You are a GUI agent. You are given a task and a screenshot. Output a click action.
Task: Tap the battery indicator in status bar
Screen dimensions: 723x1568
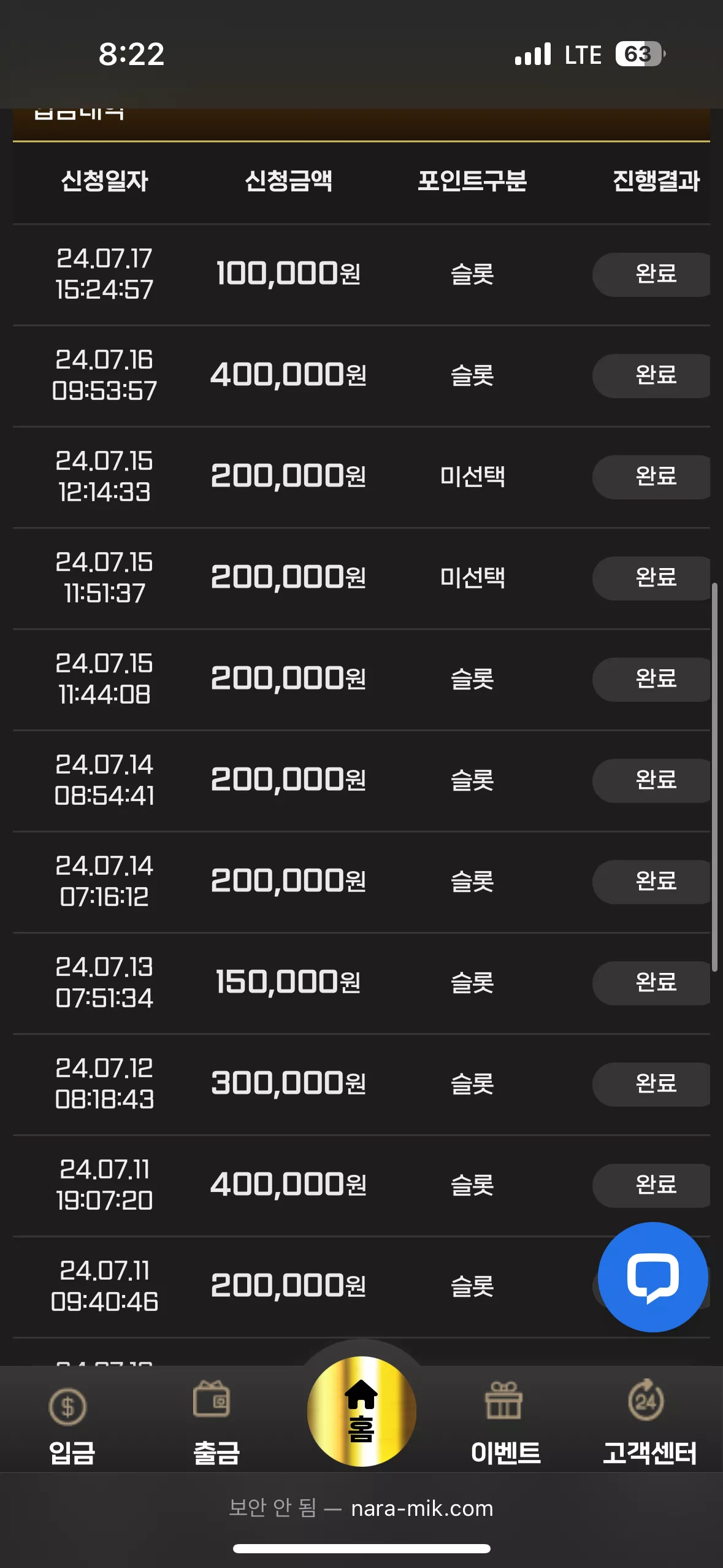coord(641,54)
